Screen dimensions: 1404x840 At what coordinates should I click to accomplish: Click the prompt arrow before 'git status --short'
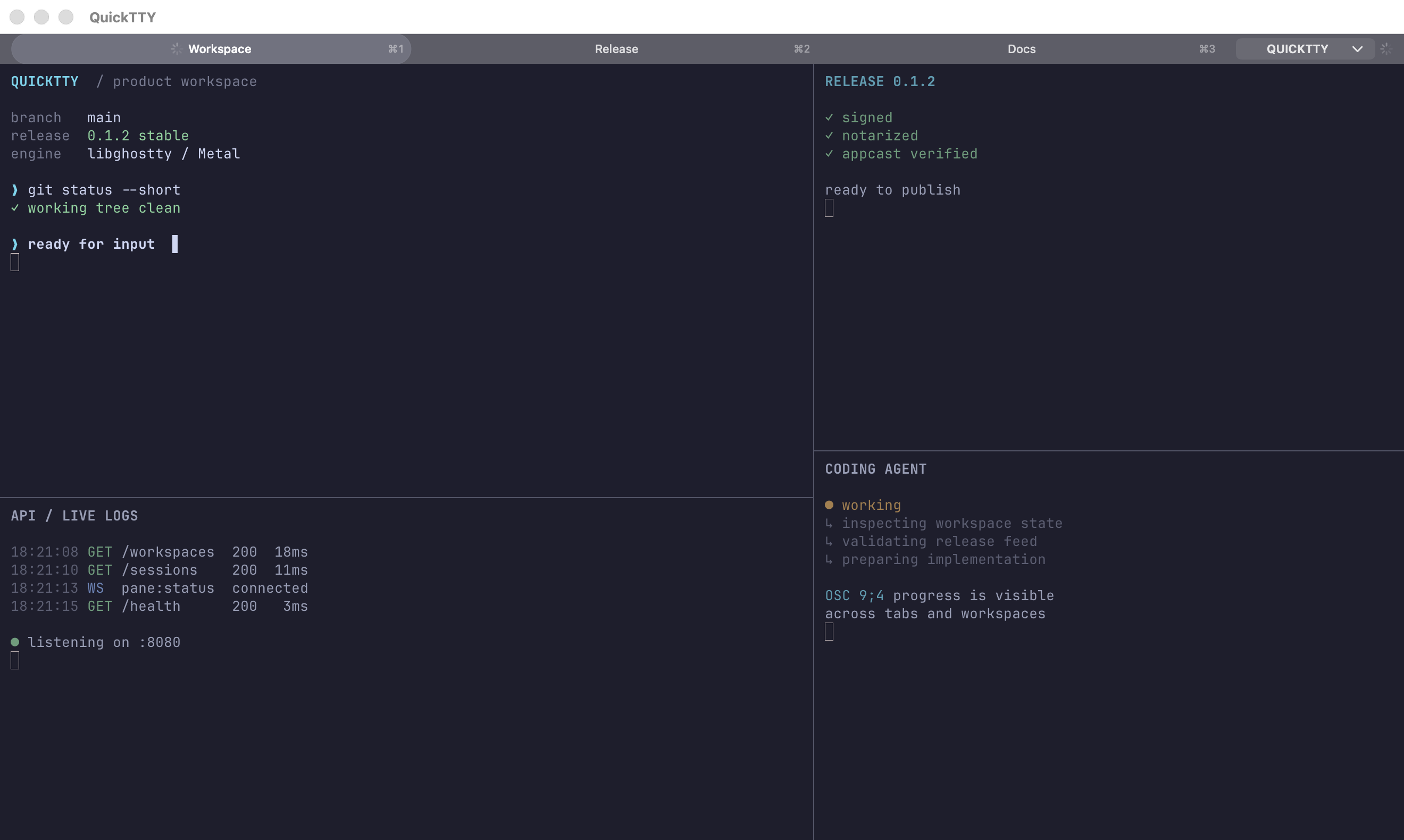[x=15, y=190]
